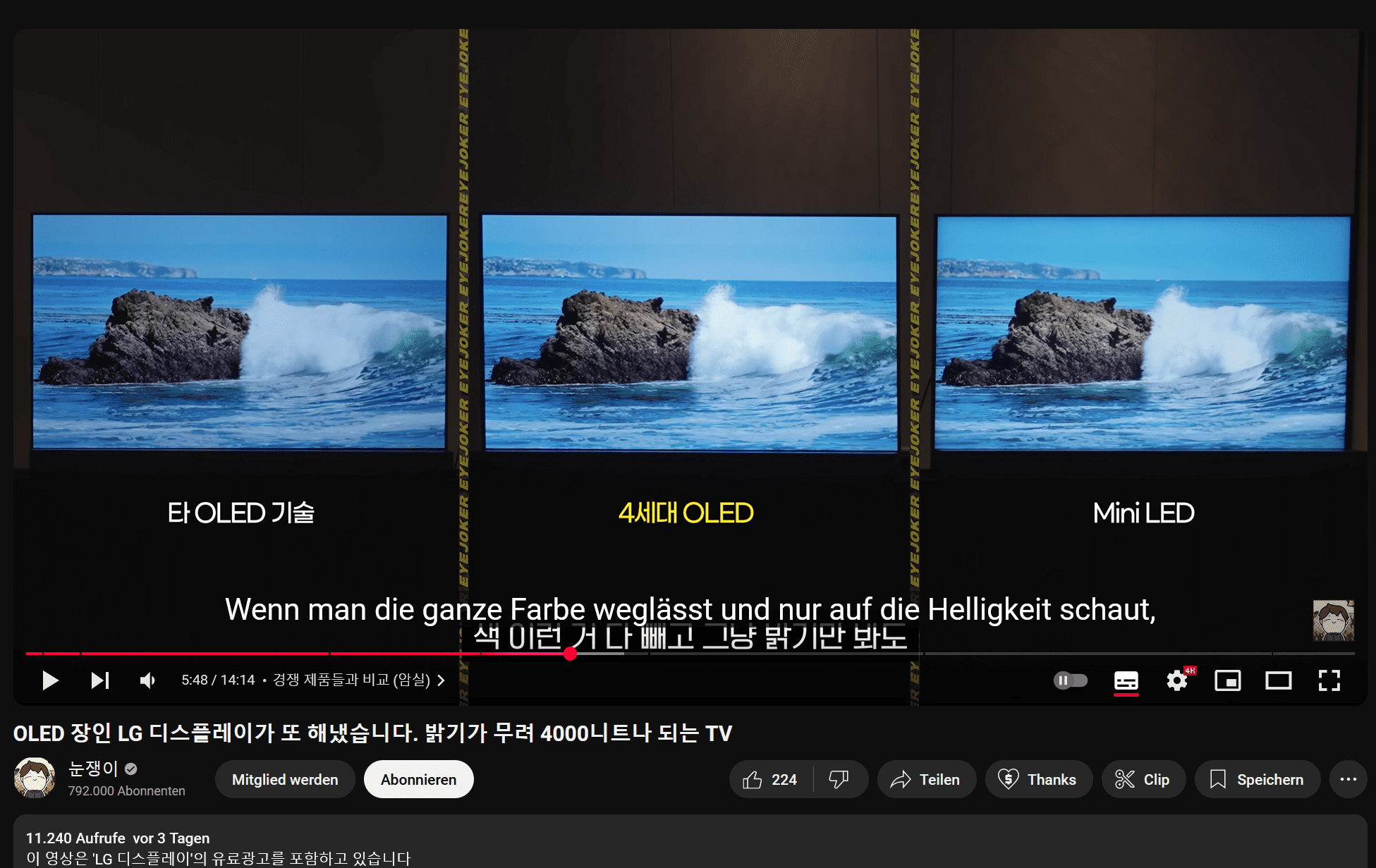Screen dimensions: 1376x868
Task: Subscribe with the Abonnieren button
Action: click(419, 779)
